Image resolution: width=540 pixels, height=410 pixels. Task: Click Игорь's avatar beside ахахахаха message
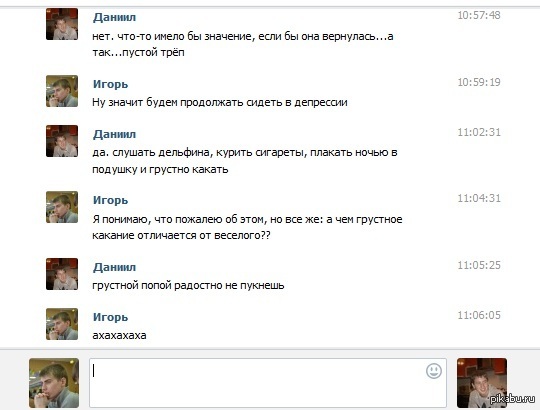[62, 324]
